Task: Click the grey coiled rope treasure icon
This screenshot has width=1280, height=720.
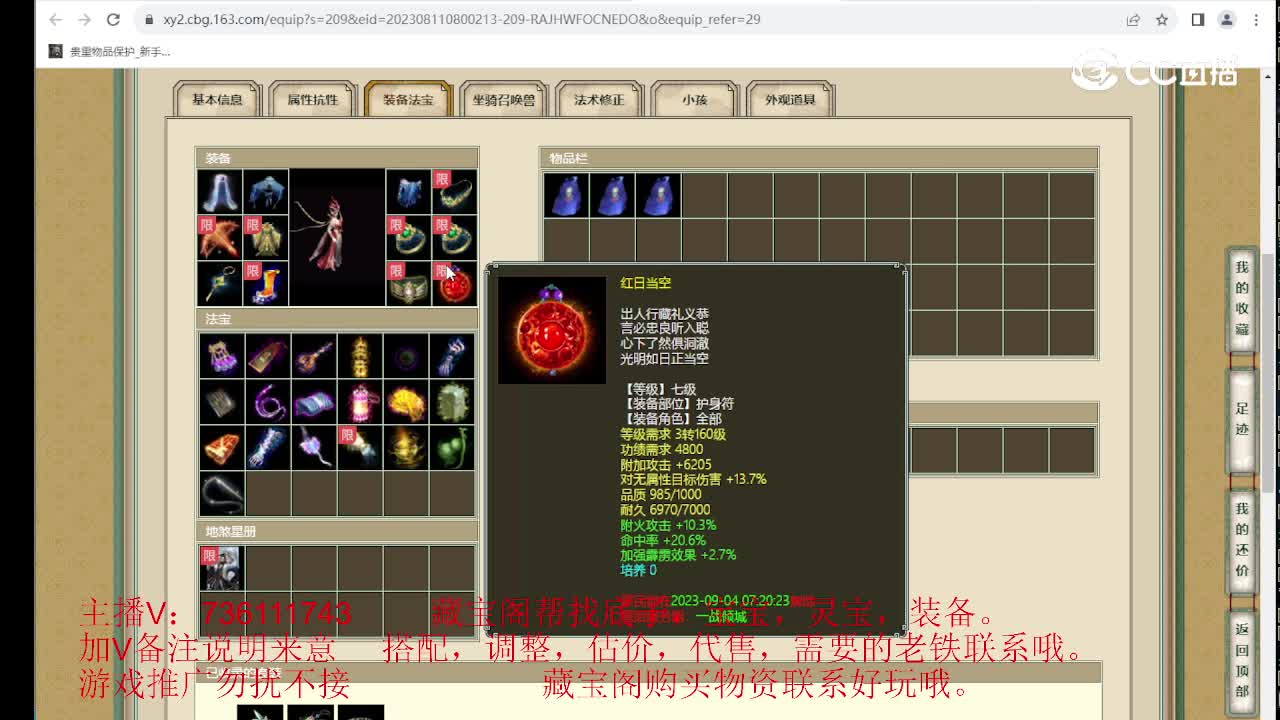Action: point(220,494)
